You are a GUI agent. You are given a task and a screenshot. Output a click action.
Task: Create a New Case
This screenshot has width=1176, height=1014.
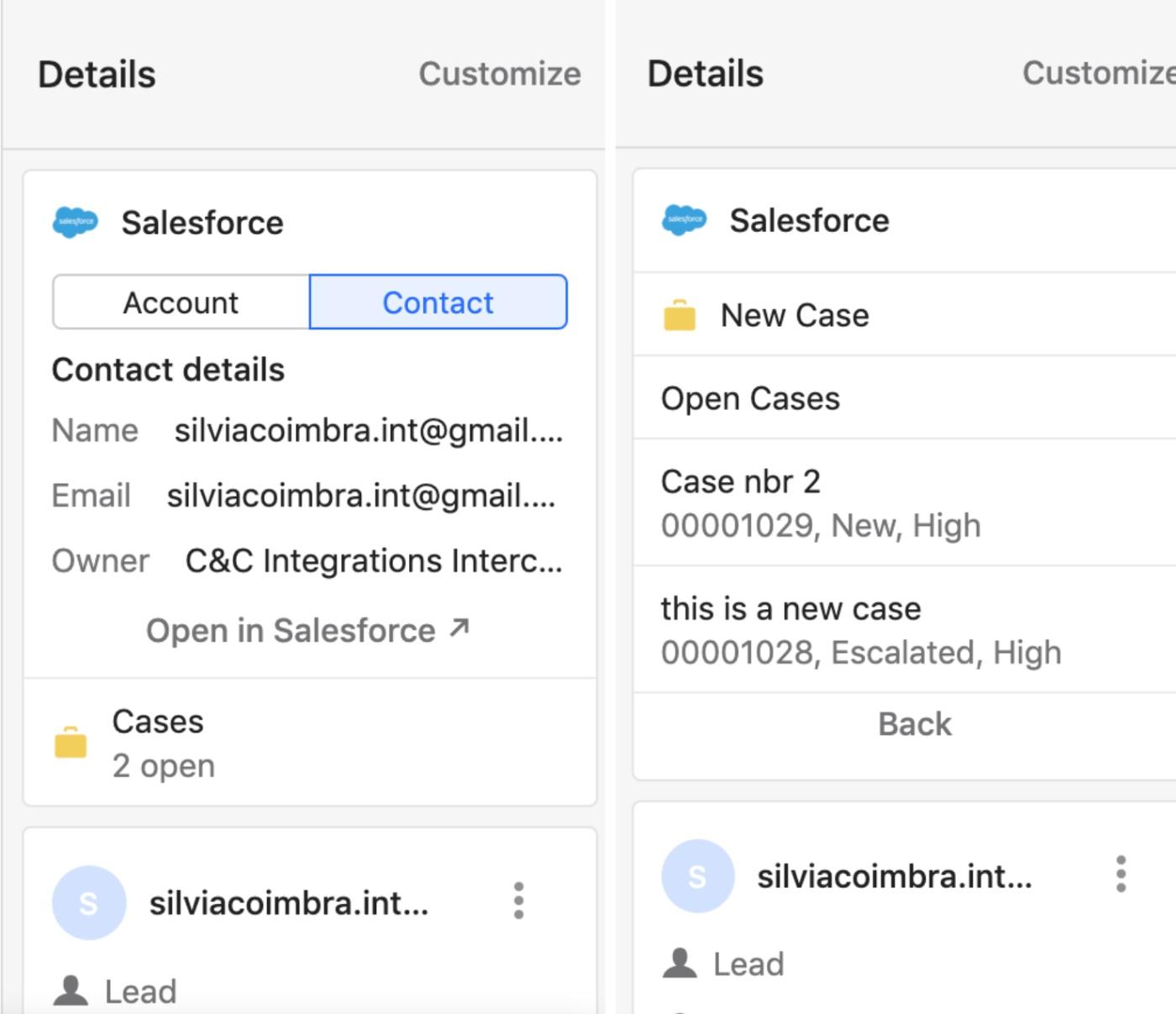tap(905, 315)
